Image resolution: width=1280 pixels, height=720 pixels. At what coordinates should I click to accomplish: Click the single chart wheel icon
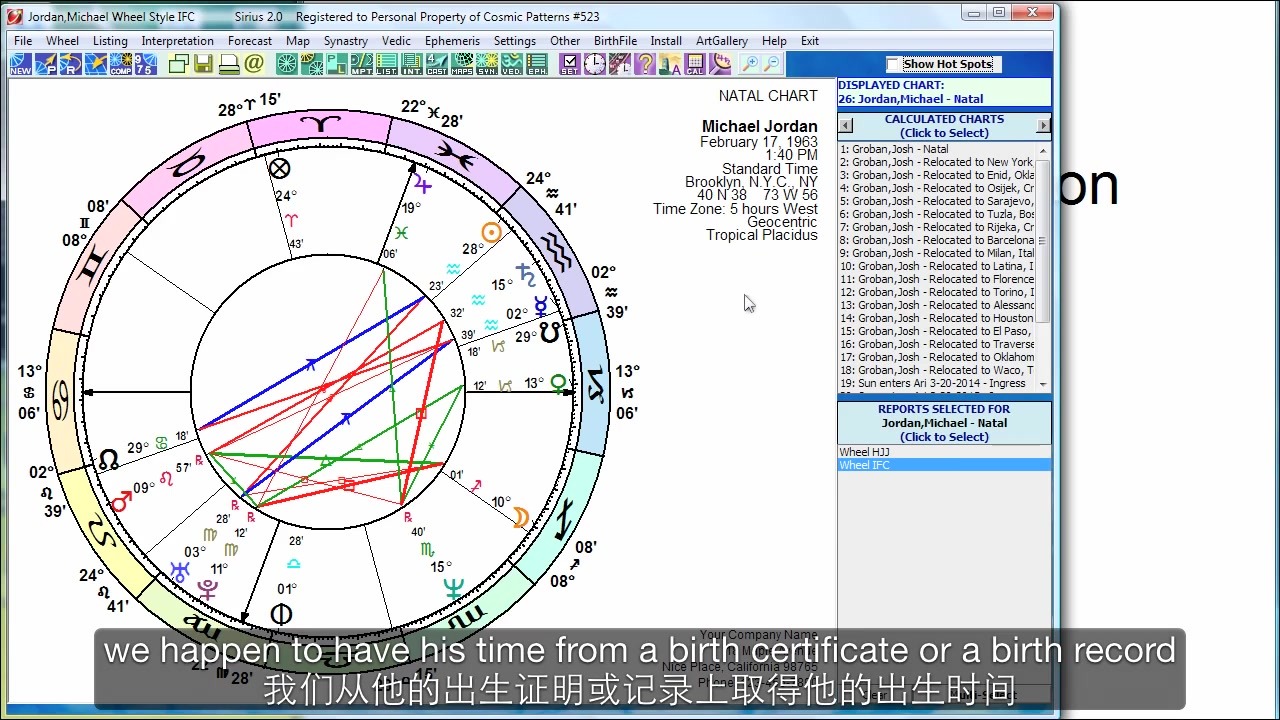[x=287, y=64]
